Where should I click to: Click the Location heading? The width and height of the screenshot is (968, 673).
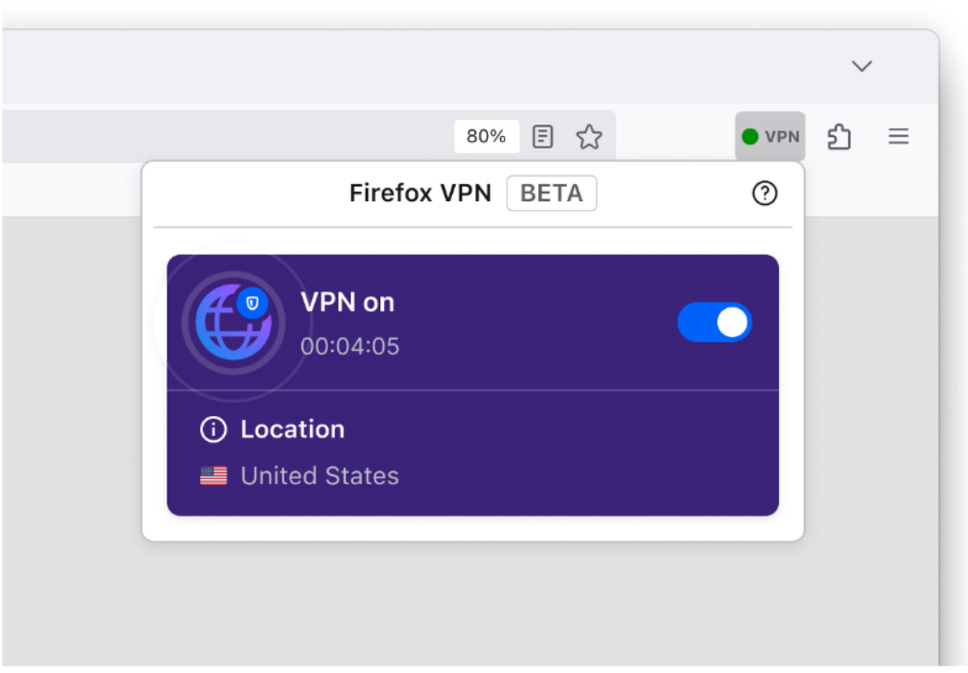[x=292, y=430]
